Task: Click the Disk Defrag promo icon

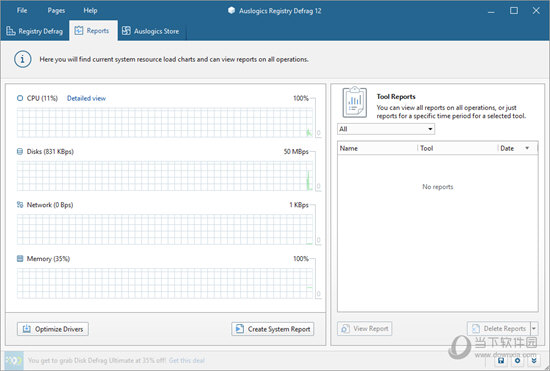Action: 14,360
